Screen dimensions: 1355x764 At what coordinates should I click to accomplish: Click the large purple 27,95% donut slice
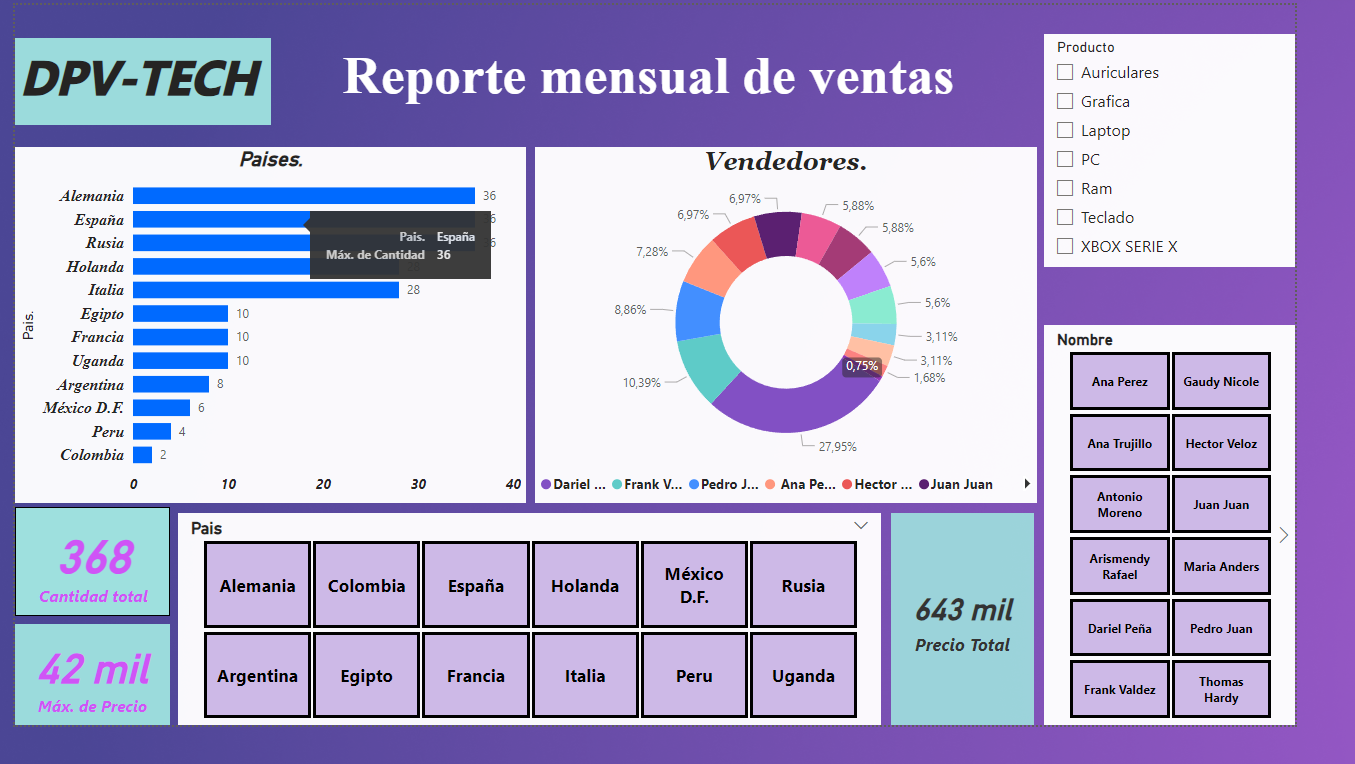(790, 410)
